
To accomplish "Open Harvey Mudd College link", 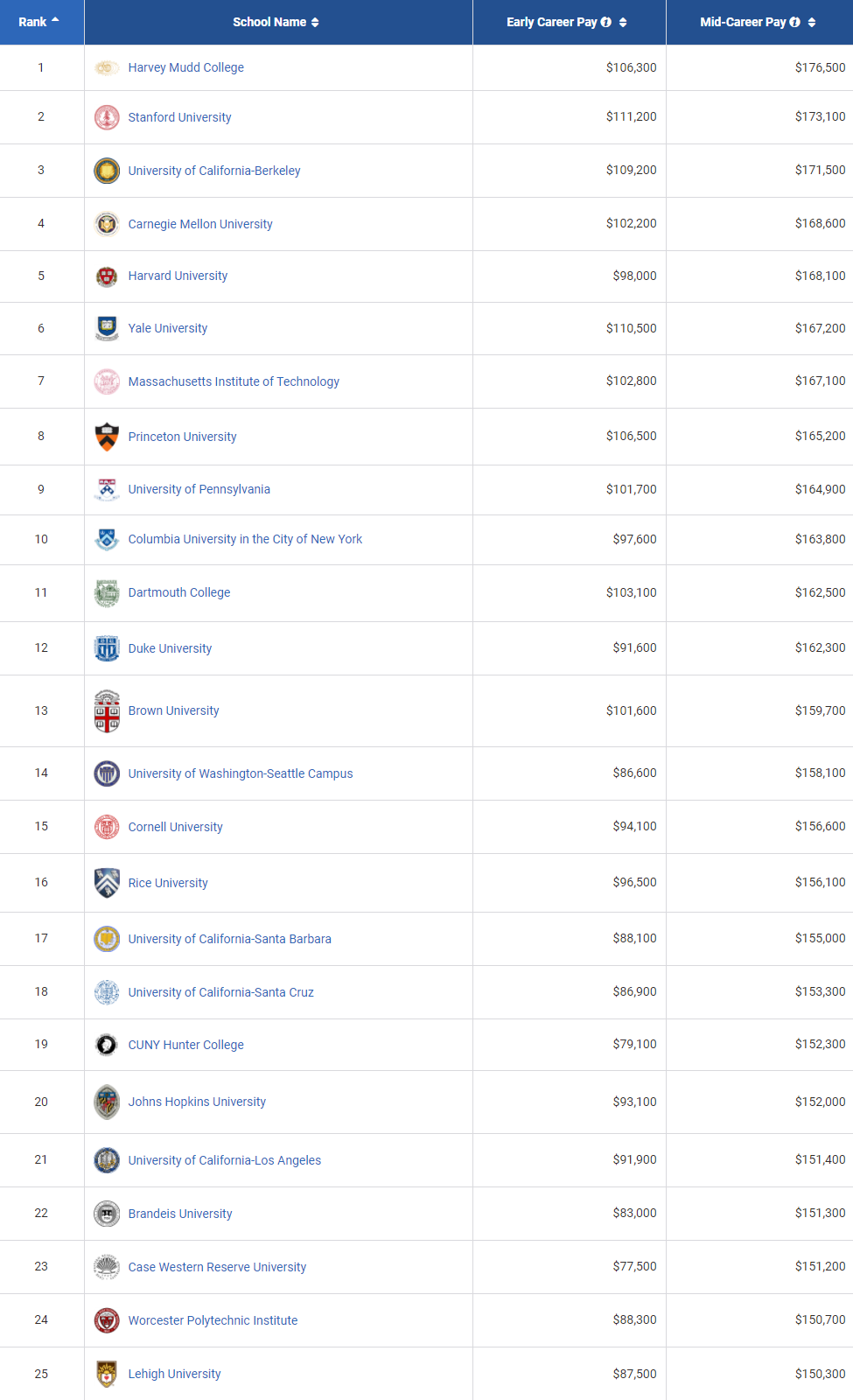I will [186, 67].
